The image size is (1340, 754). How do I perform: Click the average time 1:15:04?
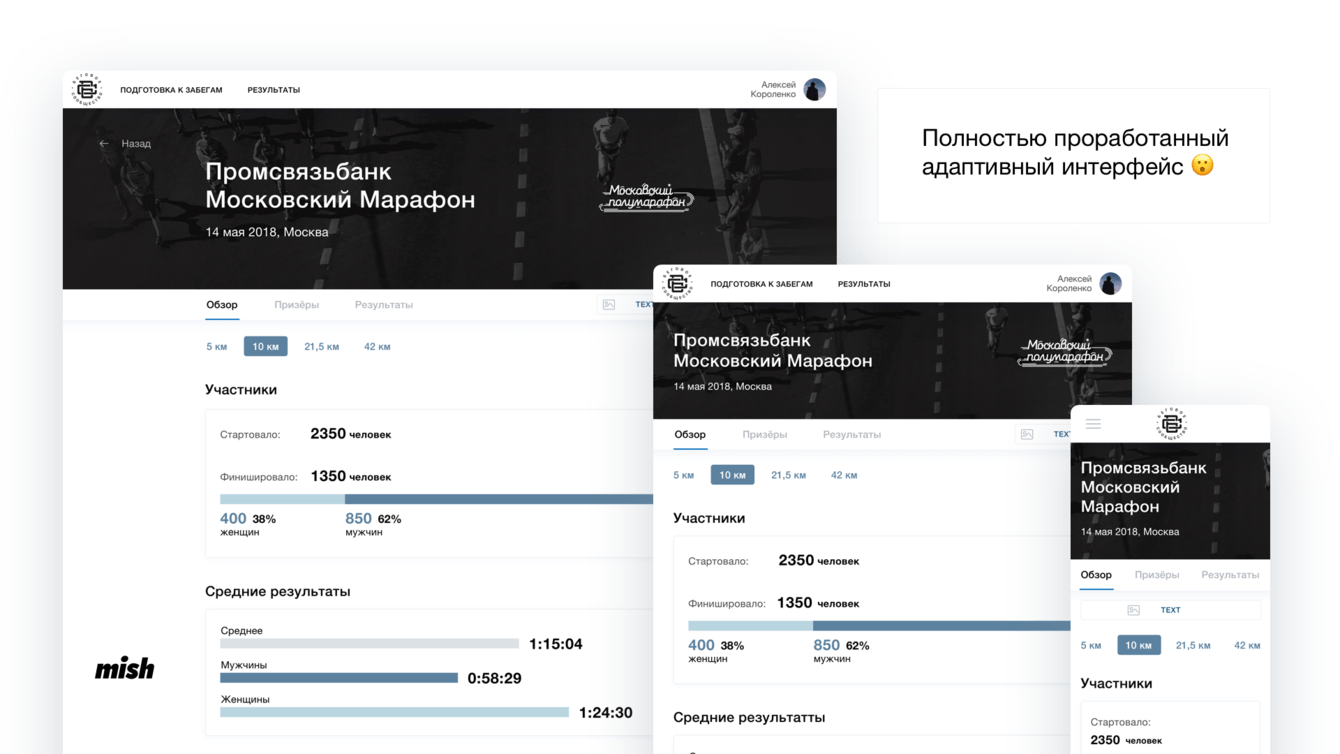(556, 644)
